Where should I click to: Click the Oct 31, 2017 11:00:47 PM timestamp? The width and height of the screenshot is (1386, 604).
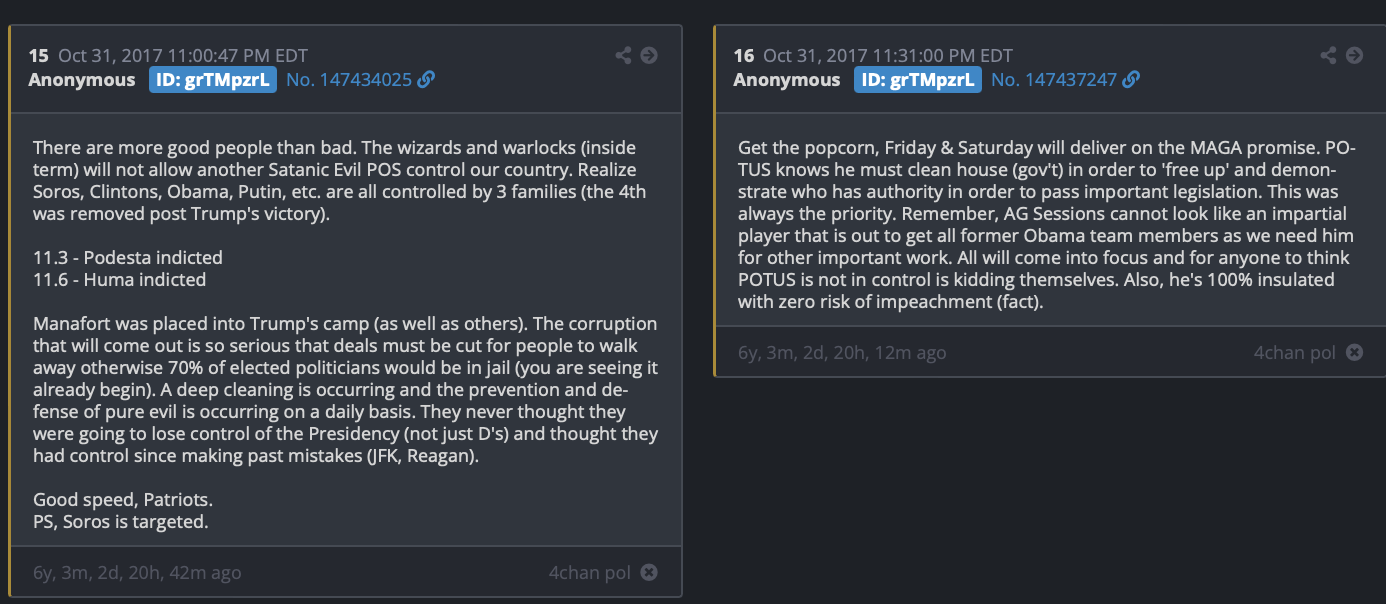(183, 55)
